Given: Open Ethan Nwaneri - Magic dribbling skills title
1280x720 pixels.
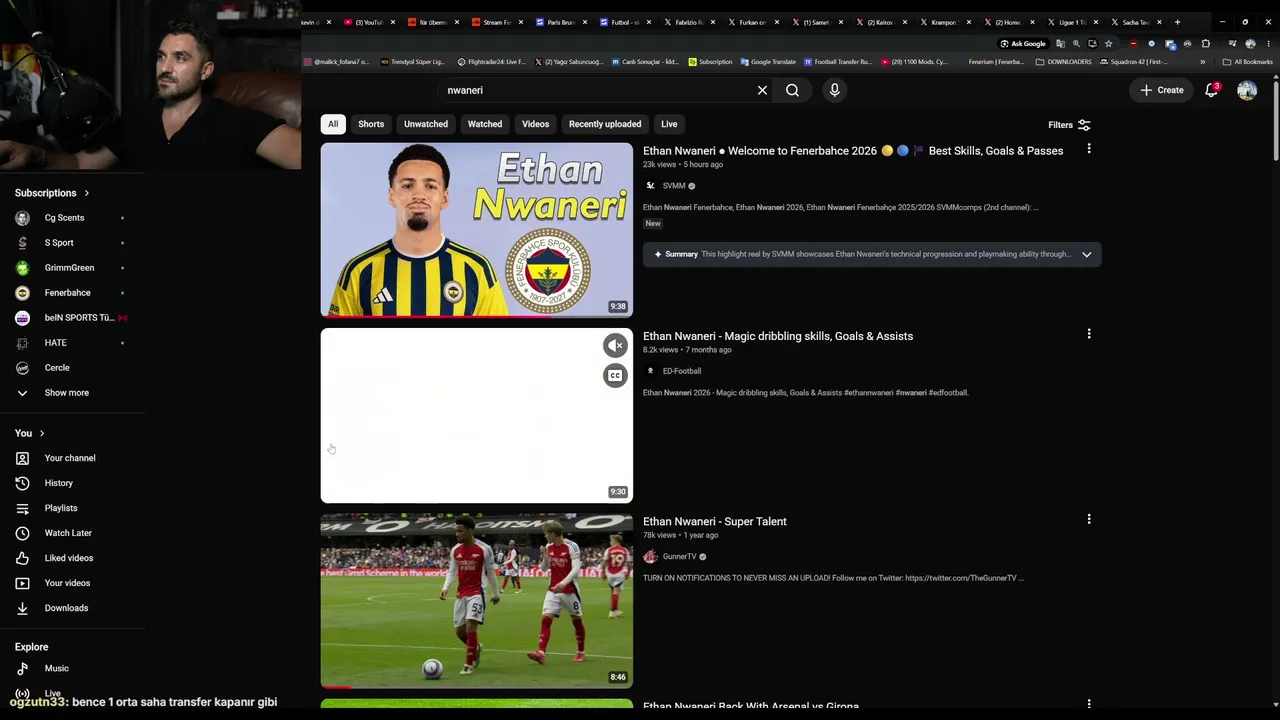Looking at the screenshot, I should [778, 336].
